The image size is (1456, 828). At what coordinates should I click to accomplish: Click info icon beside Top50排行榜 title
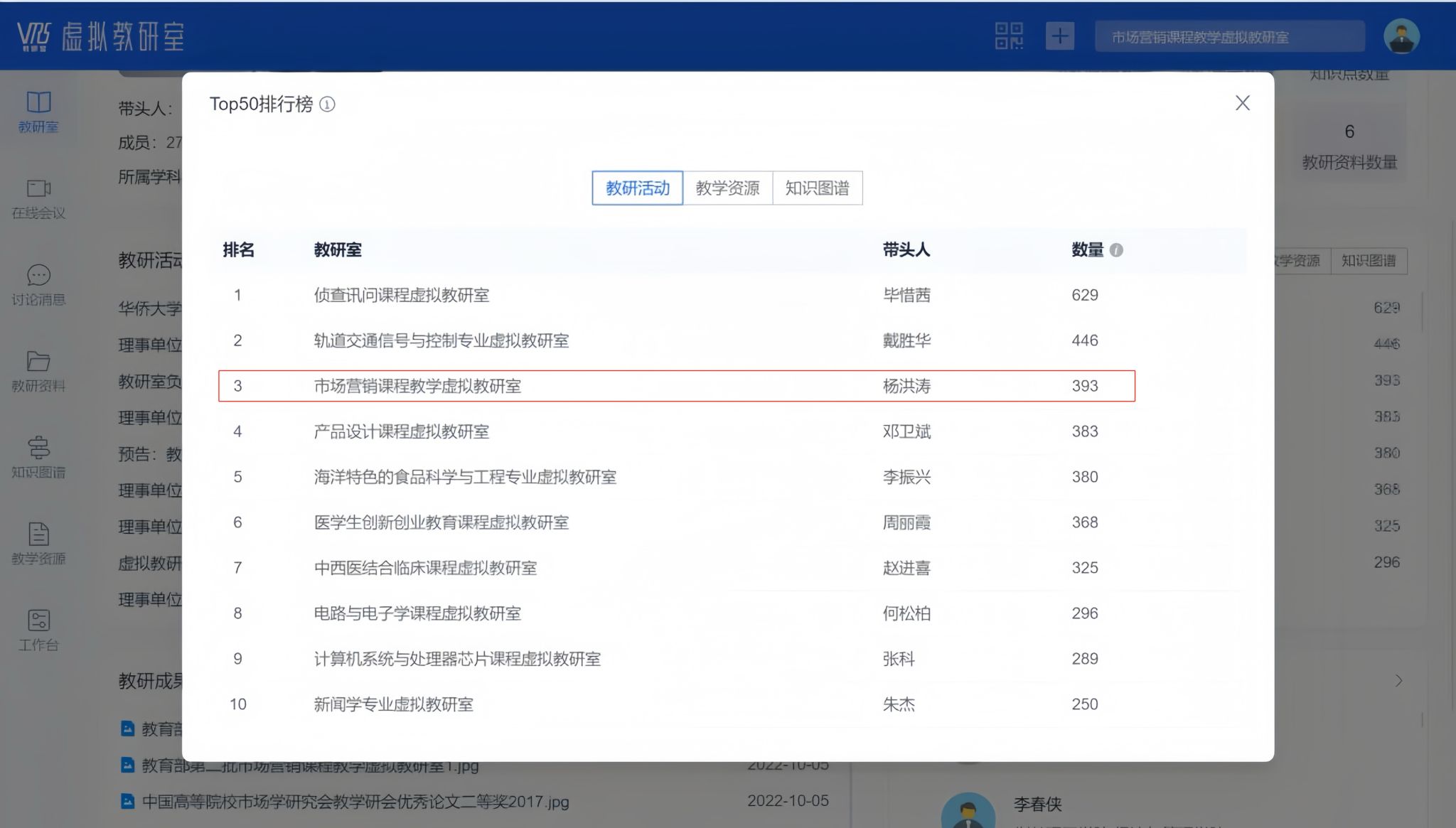[x=327, y=104]
